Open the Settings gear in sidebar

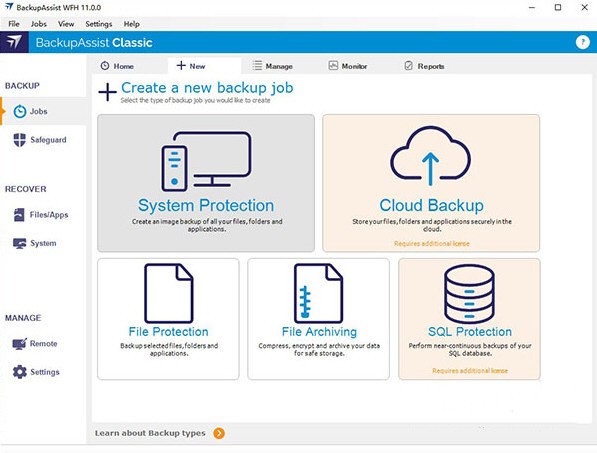tap(19, 372)
